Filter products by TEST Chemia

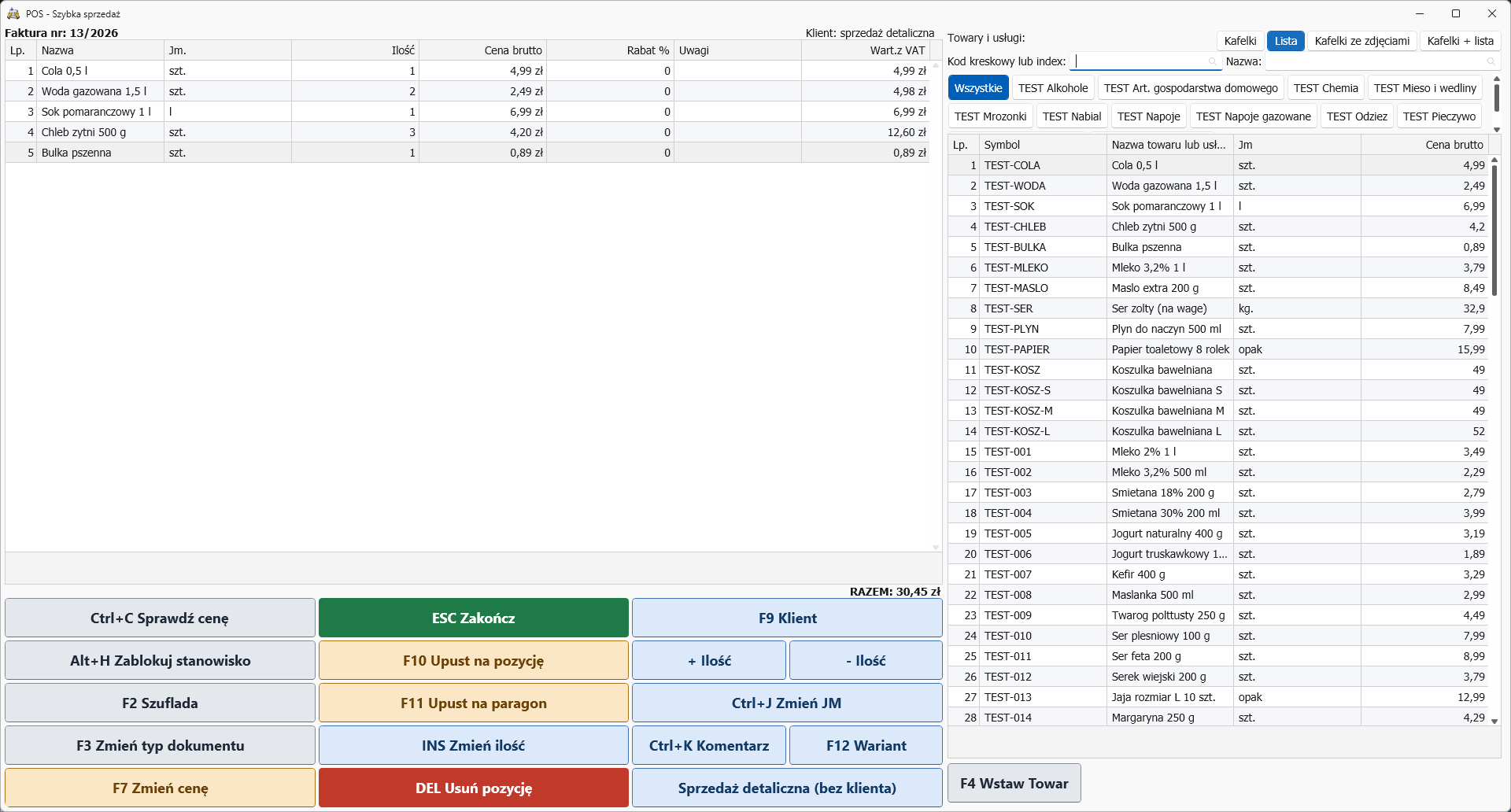(x=1326, y=88)
